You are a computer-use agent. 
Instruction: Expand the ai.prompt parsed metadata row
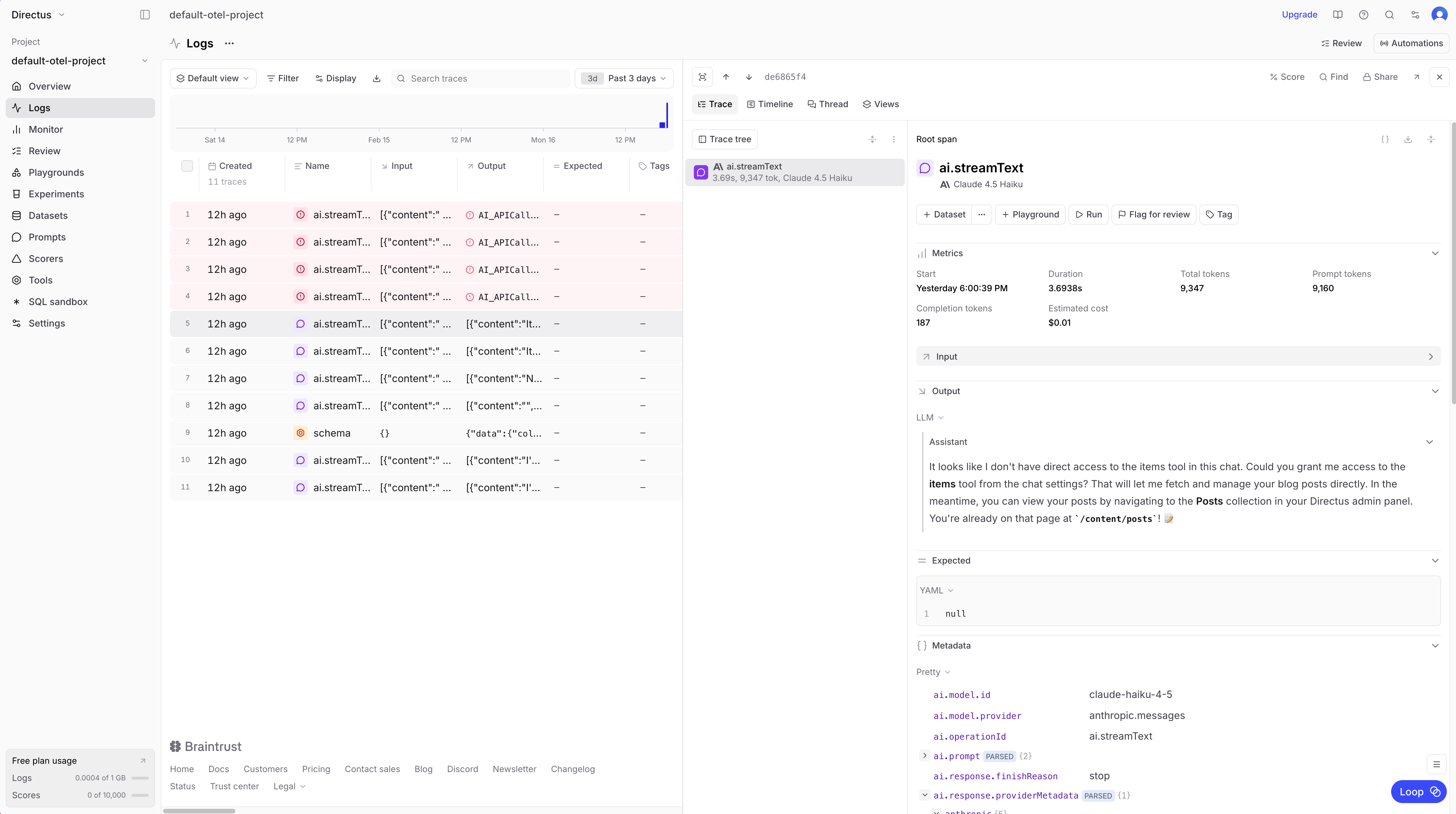925,756
